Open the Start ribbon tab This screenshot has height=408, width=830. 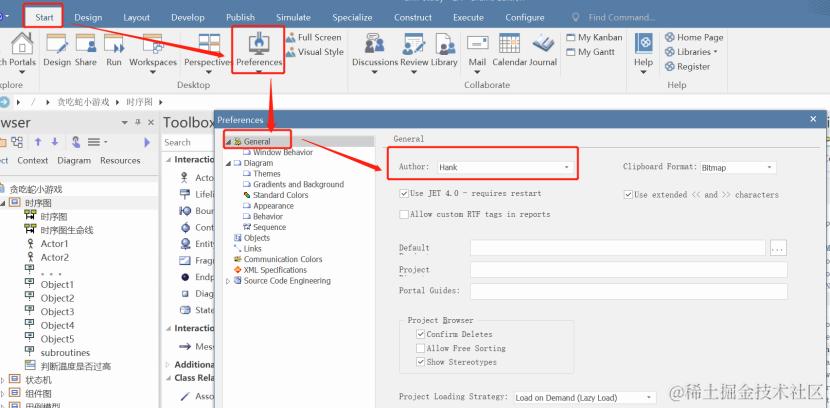pos(44,17)
